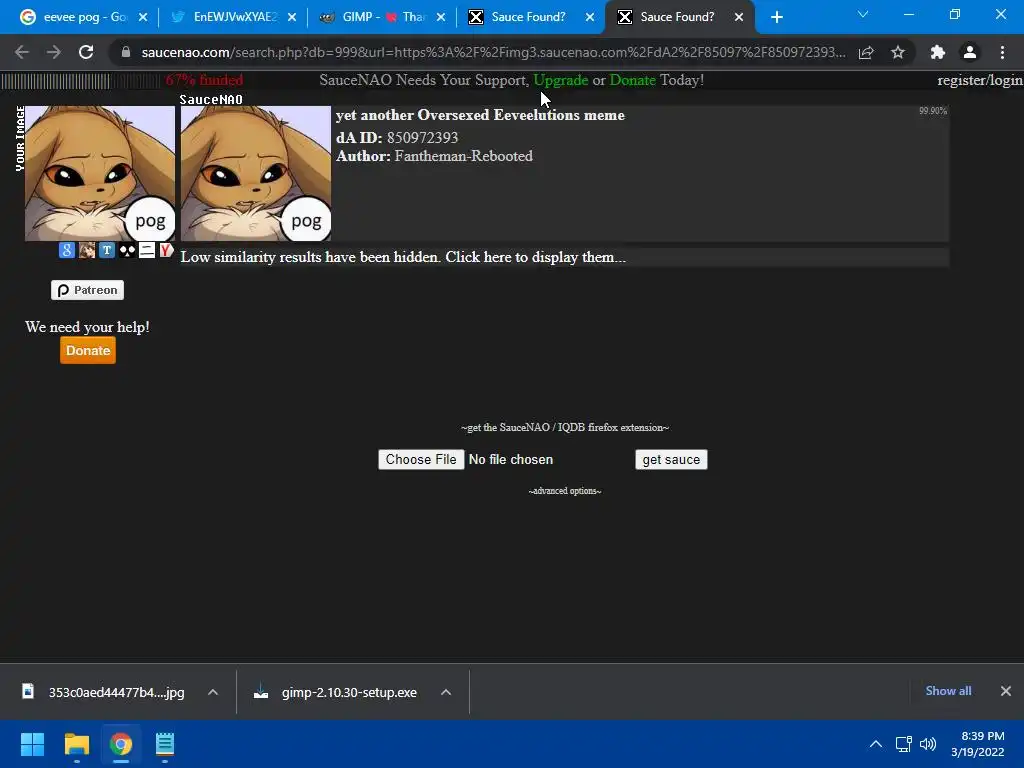
Task: Show all downloads
Action: tap(948, 691)
